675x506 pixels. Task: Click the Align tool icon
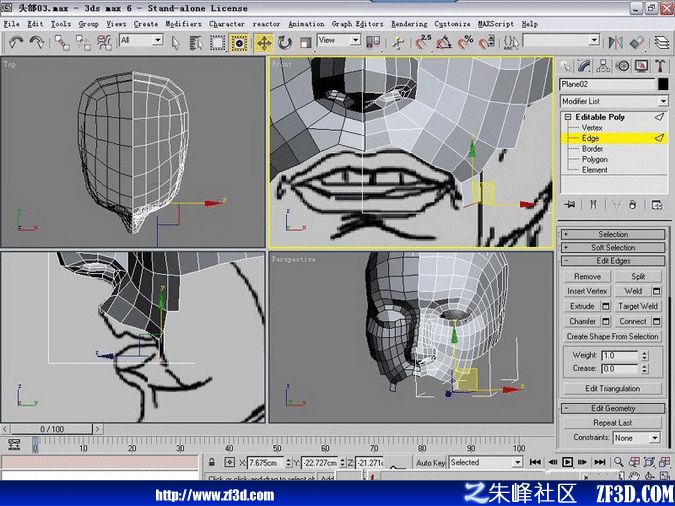pos(636,42)
